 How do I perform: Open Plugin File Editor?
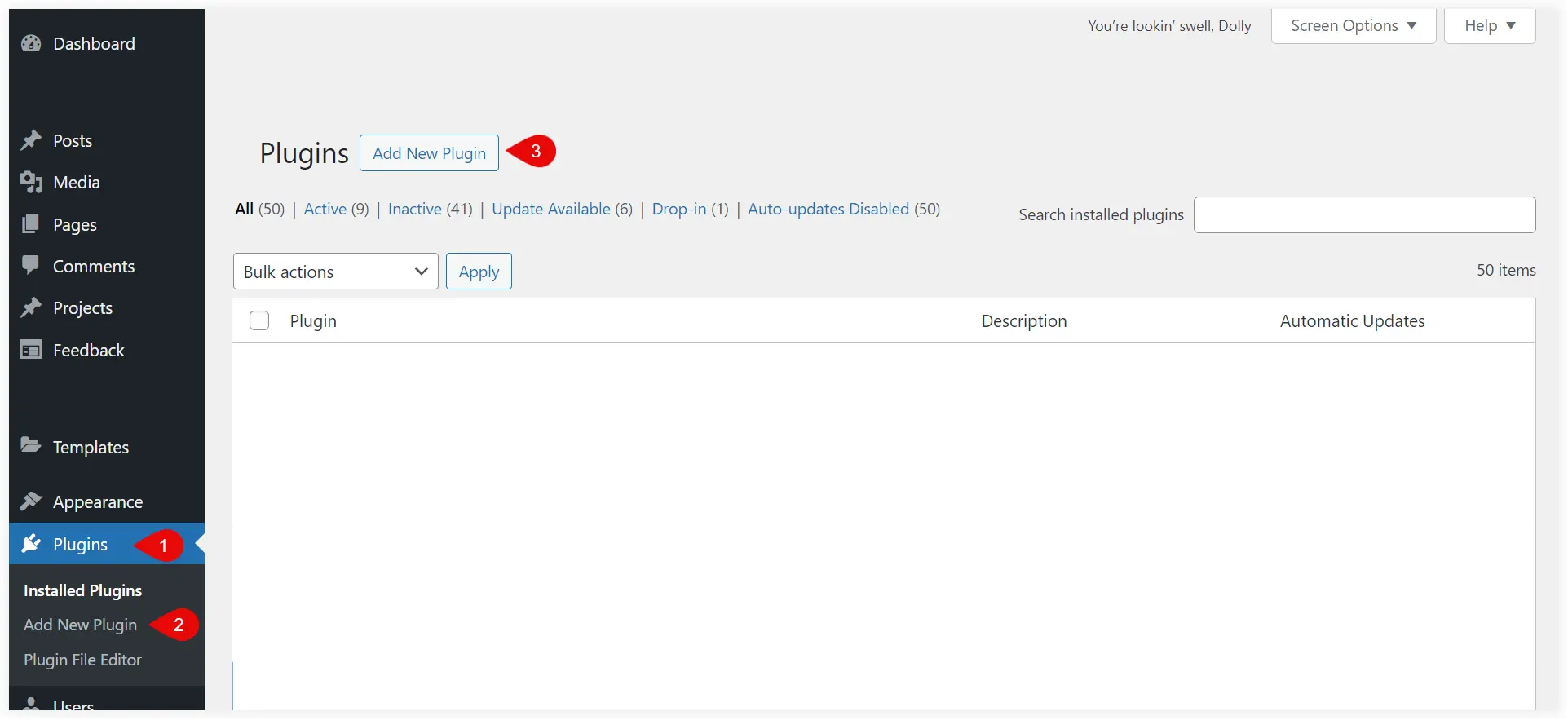pos(82,659)
